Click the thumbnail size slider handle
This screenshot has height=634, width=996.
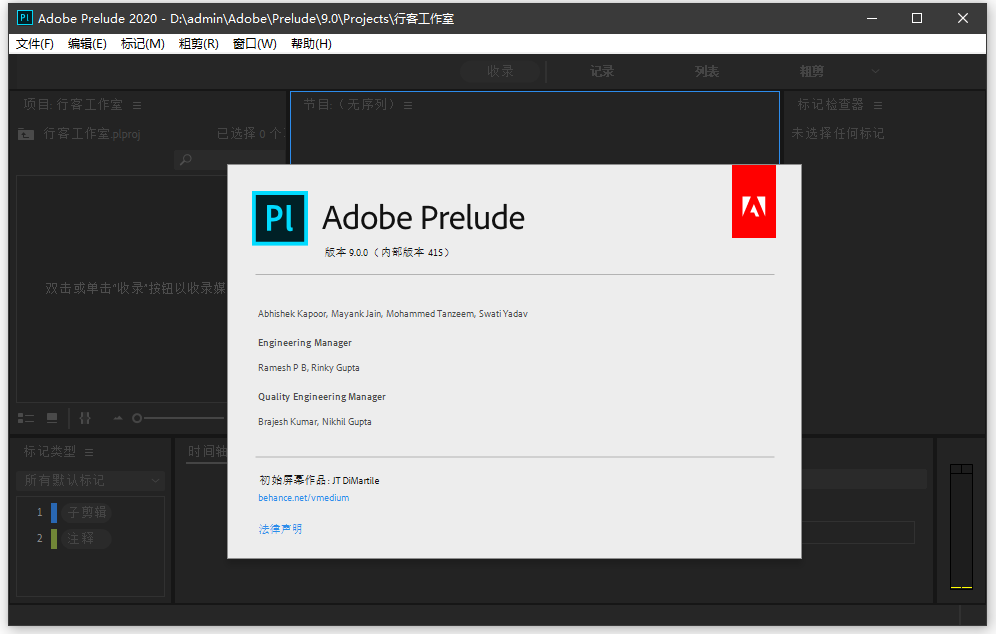coord(137,418)
